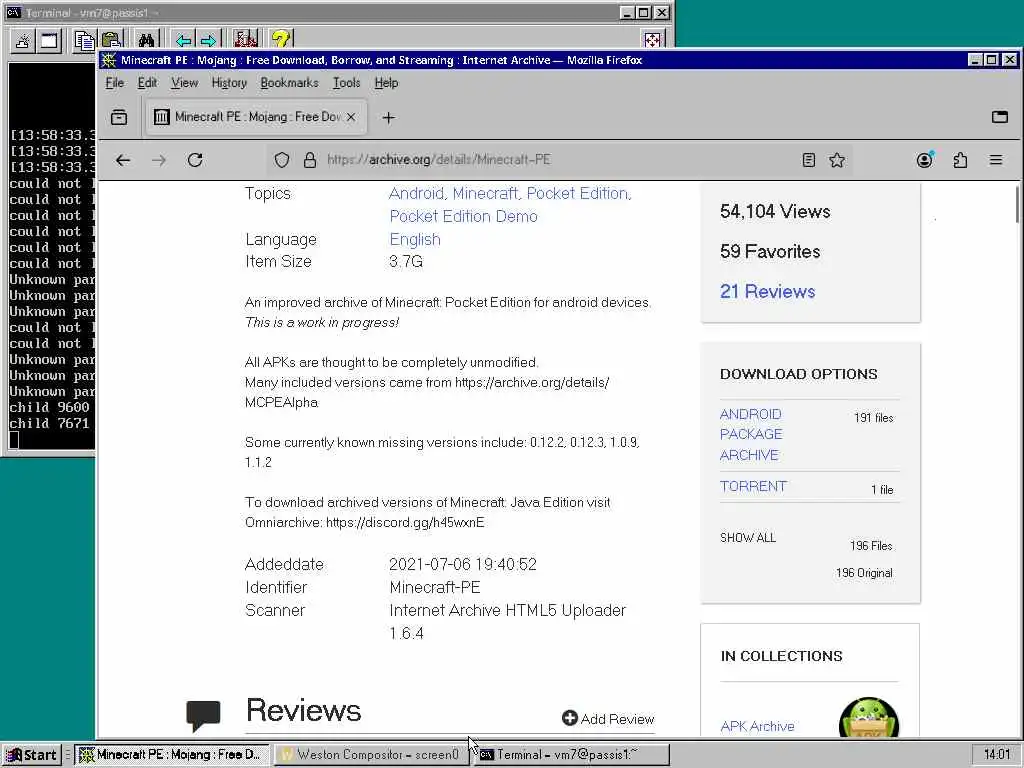Open a new tab with the plus button
The width and height of the screenshot is (1024, 768).
click(x=389, y=118)
